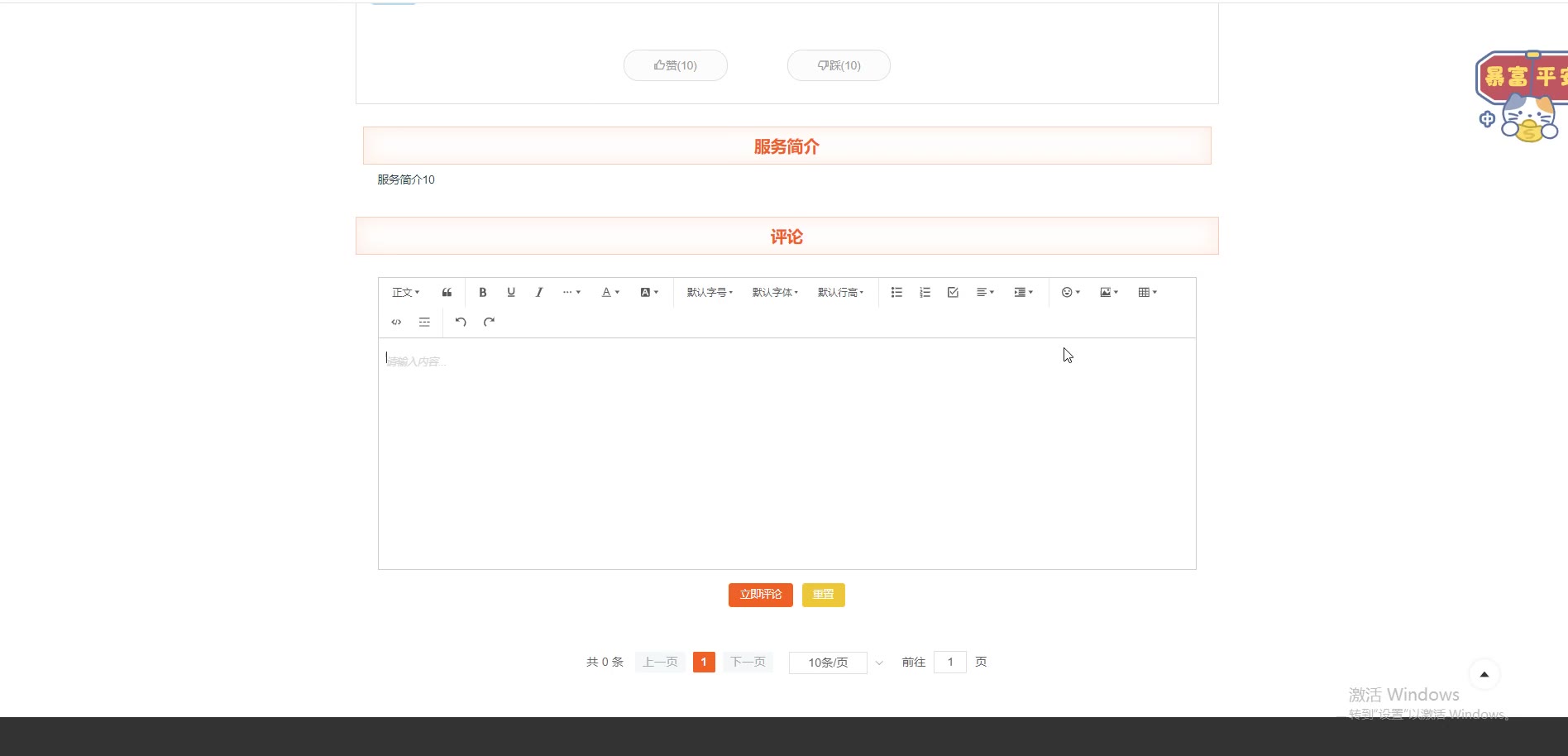1568x756 pixels.
Task: Open the 正文 heading style menu
Action: pyautogui.click(x=405, y=292)
